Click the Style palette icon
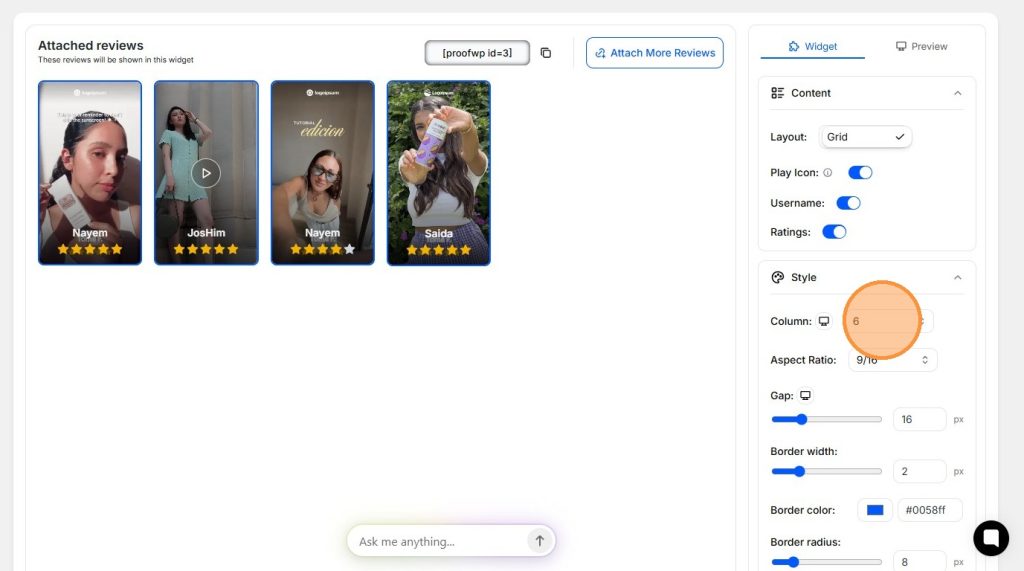This screenshot has width=1024, height=571. (777, 278)
